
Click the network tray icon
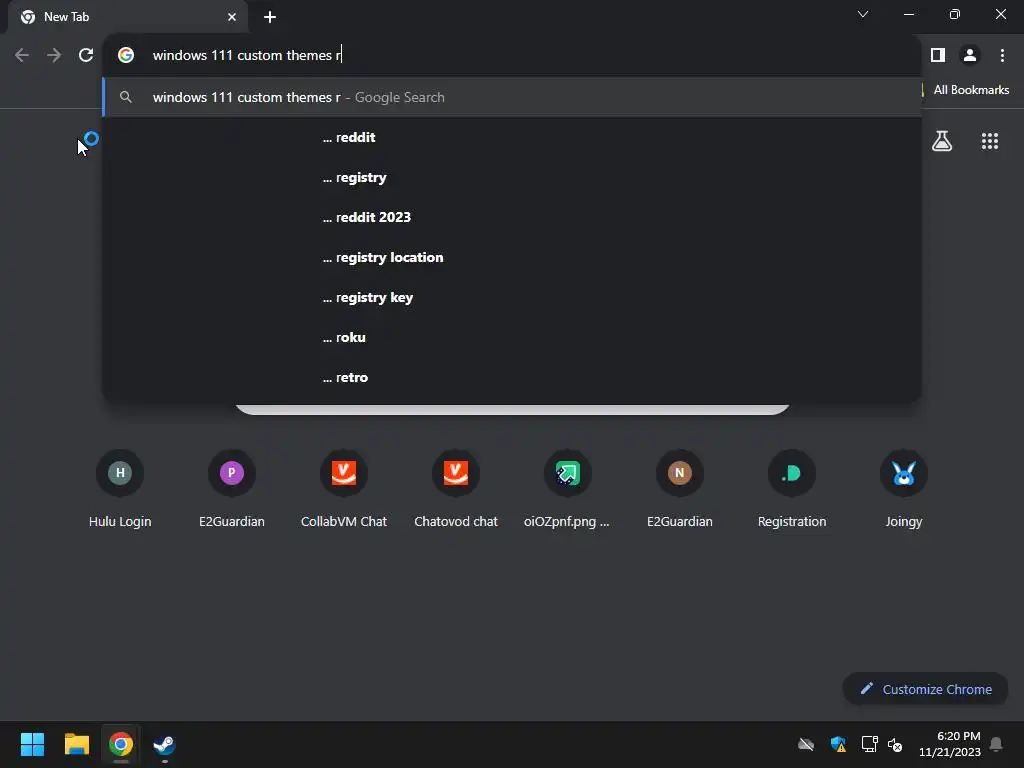pos(869,744)
